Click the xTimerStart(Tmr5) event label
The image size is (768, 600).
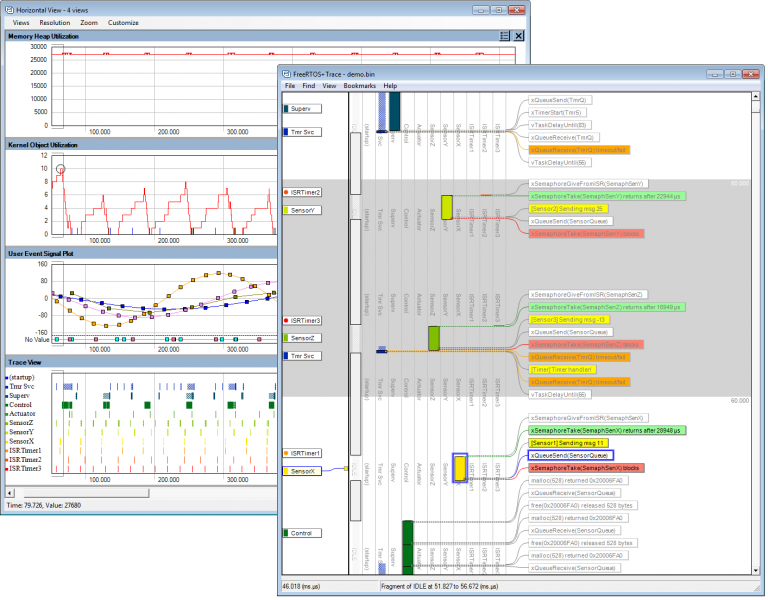557,113
